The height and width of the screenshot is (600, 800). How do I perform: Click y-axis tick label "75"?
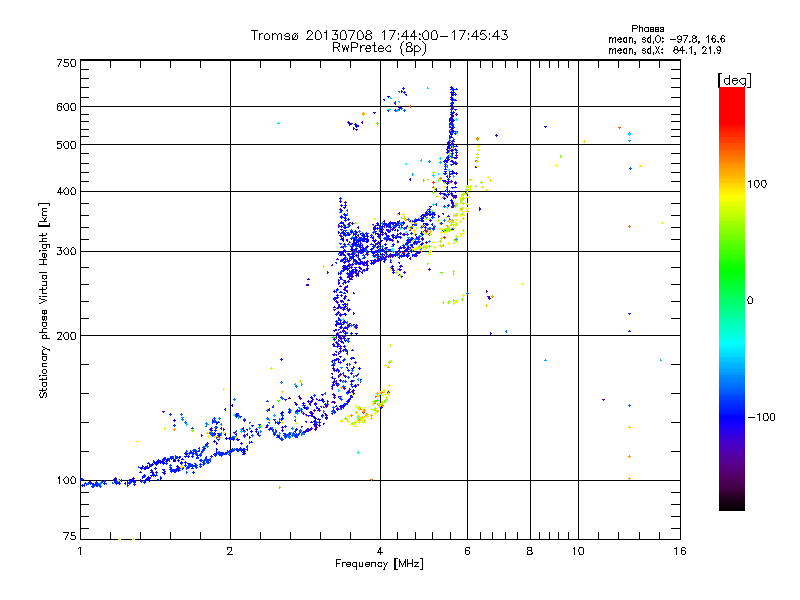tap(70, 536)
